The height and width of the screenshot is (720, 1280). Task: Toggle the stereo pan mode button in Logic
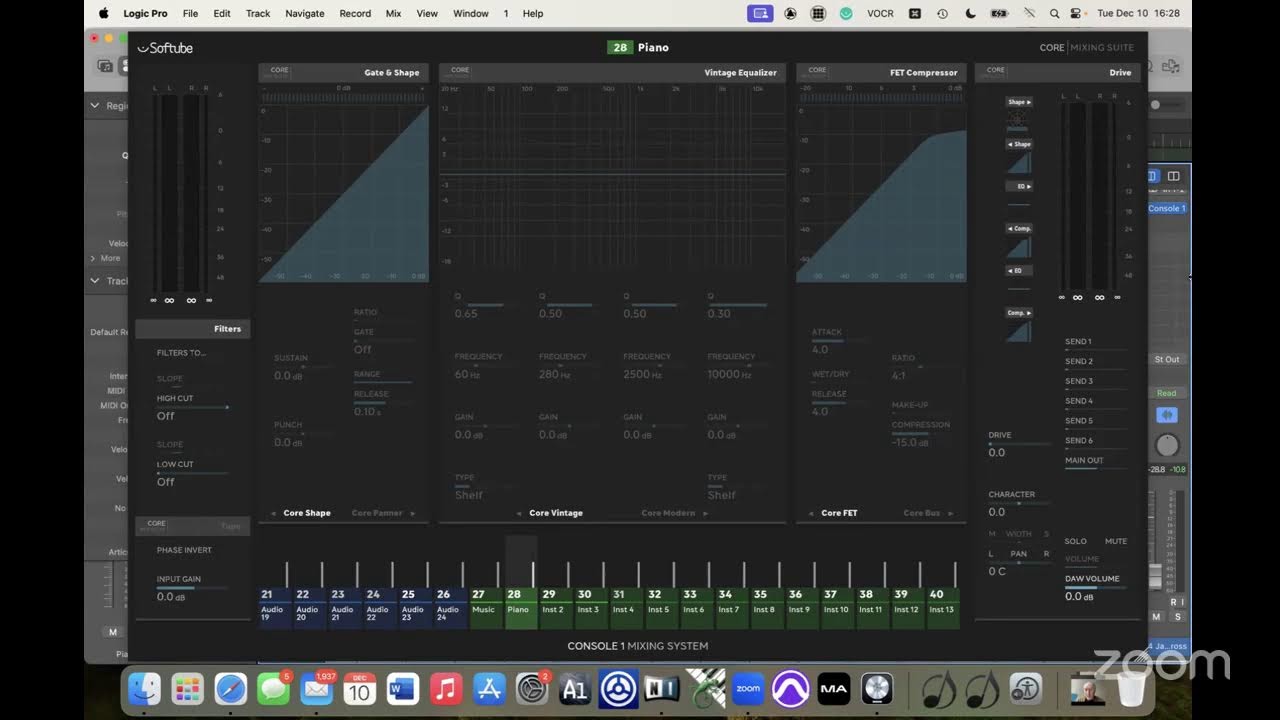click(x=1167, y=415)
